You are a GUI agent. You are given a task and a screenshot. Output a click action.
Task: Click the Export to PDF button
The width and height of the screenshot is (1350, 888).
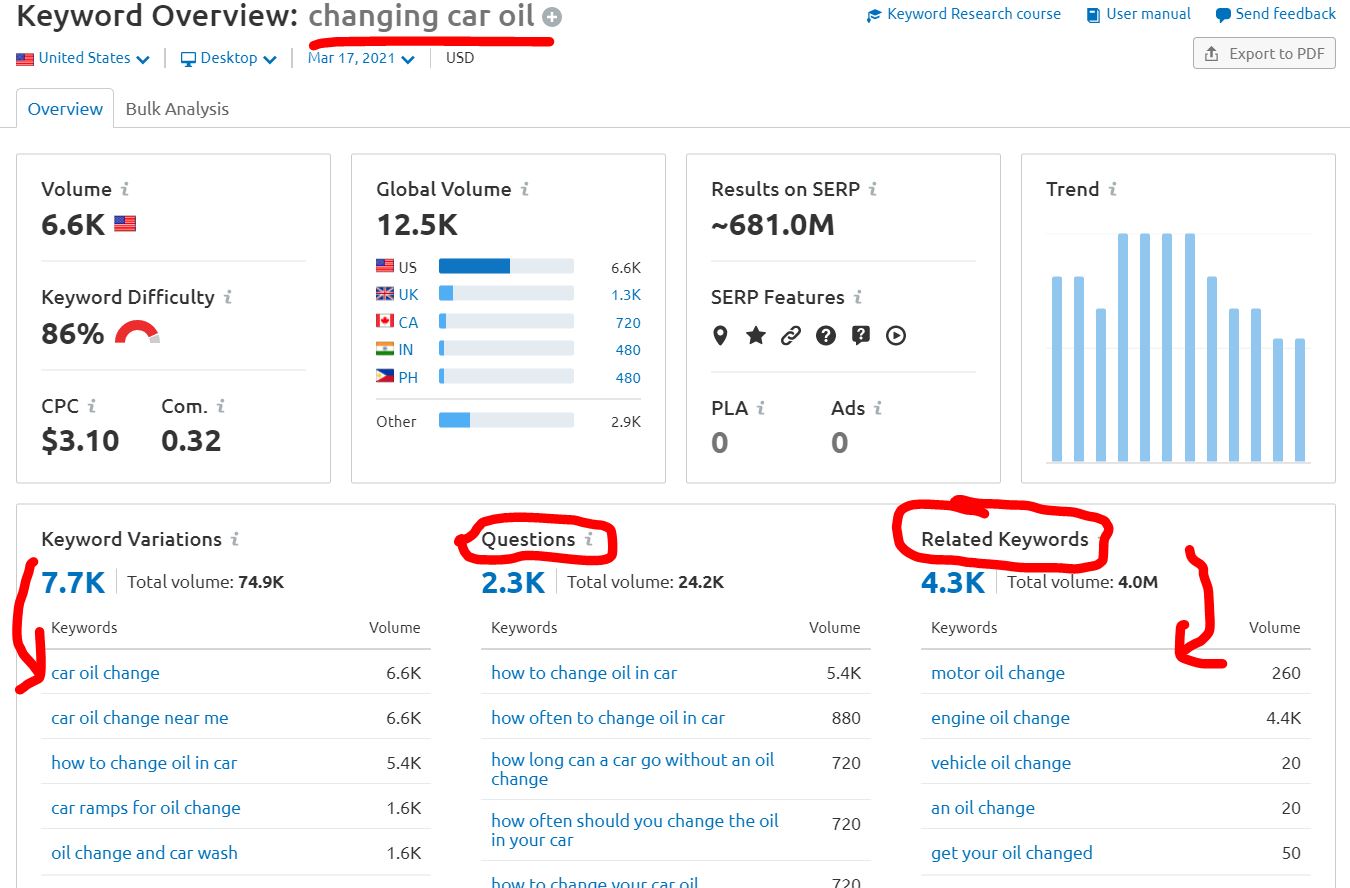tap(1265, 54)
